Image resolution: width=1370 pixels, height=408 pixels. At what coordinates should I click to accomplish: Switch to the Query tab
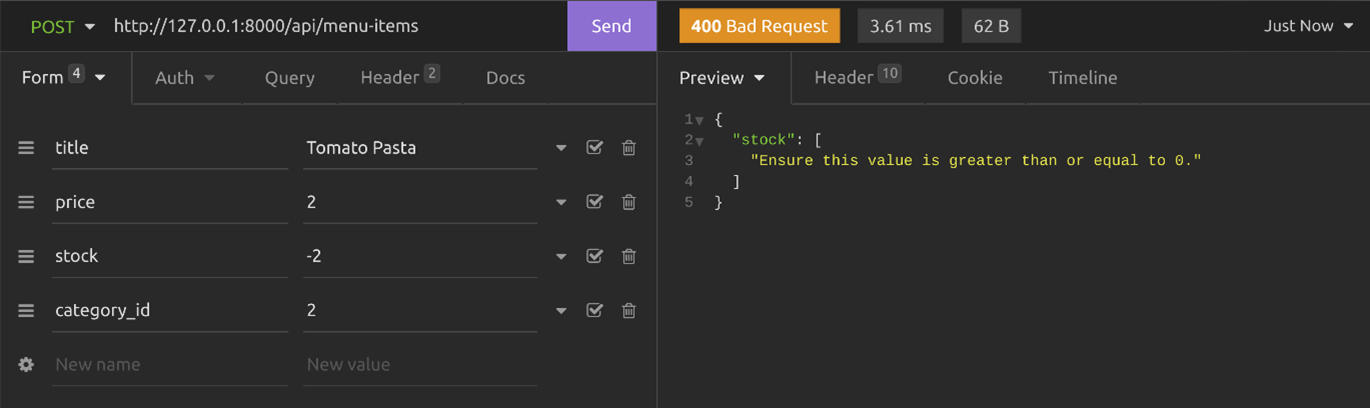(289, 78)
